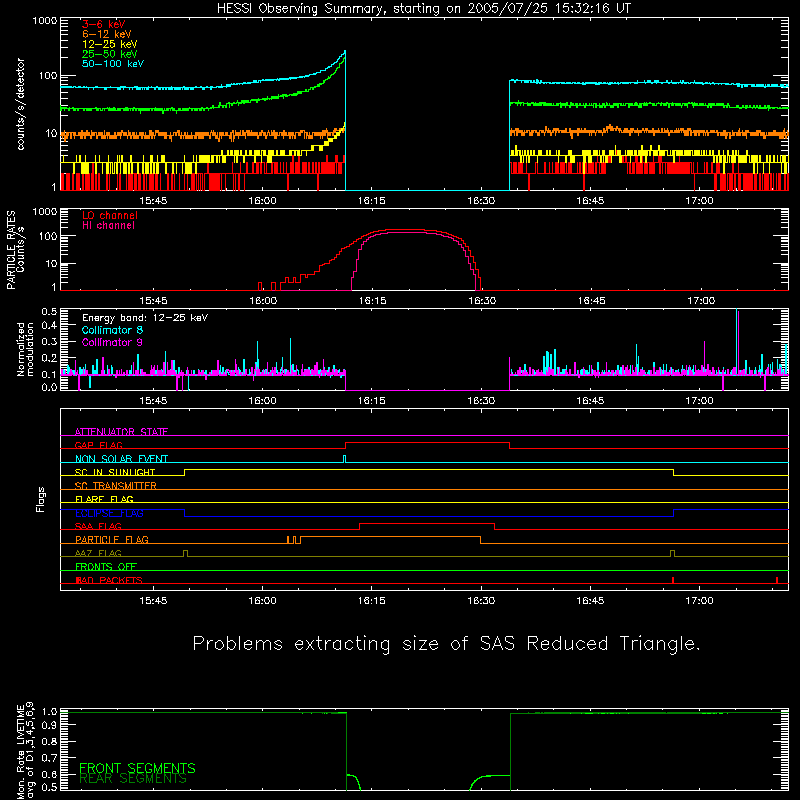This screenshot has height=800, width=800.
Task: Click the HI channel legend label
Action: (108, 226)
